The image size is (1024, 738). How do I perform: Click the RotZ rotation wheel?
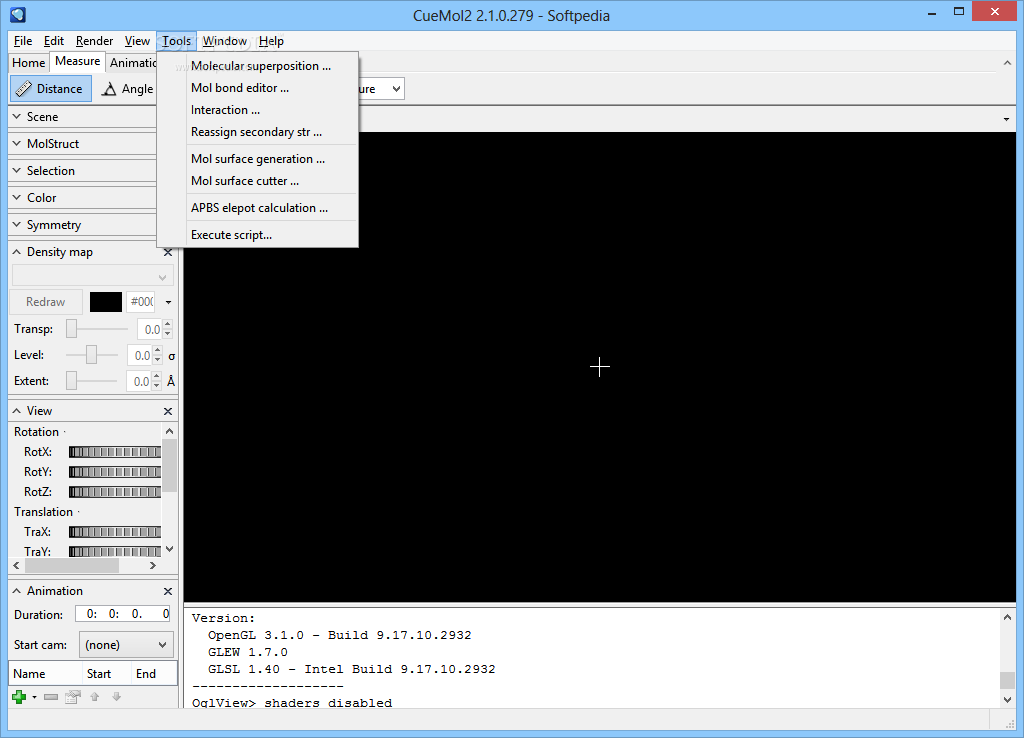115,492
